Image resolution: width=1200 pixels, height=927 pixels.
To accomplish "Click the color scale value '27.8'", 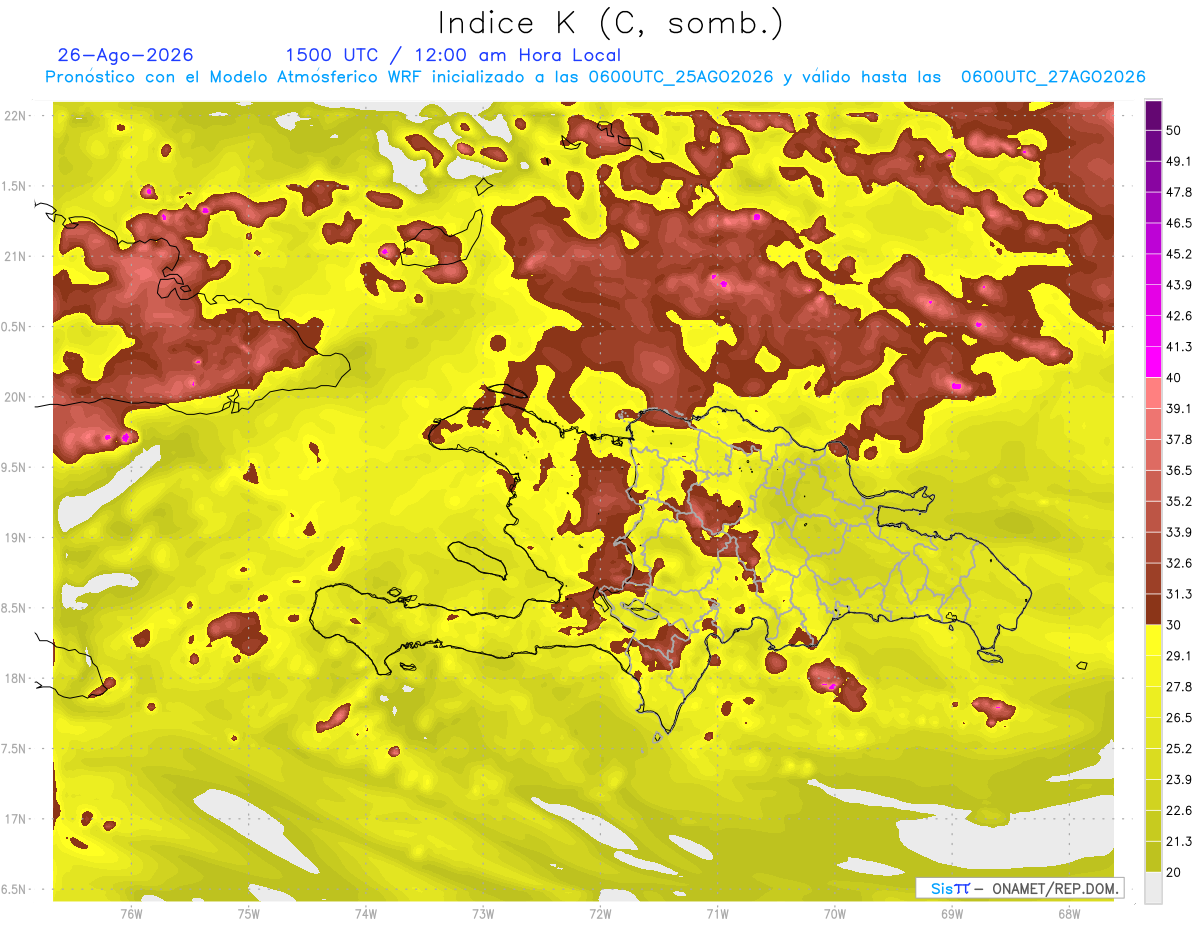I will 1178,687.
